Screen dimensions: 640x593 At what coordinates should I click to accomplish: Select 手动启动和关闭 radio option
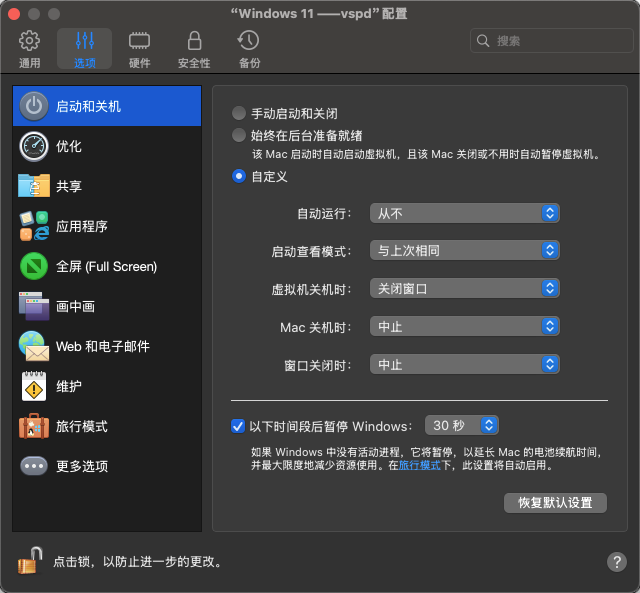coord(239,113)
